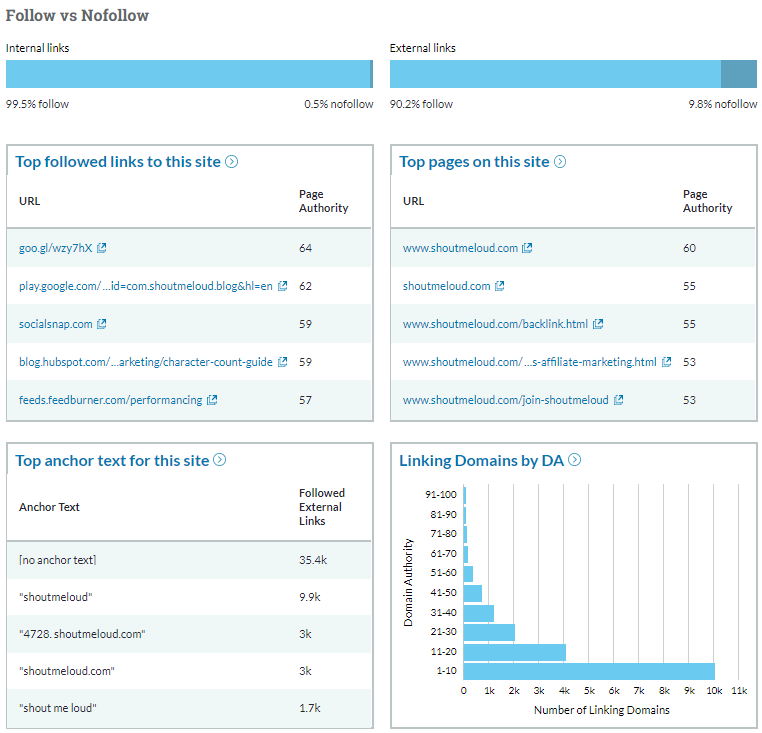Visit the s-affiliate-marketing.html page link
762x733 pixels.
pyautogui.click(x=530, y=362)
